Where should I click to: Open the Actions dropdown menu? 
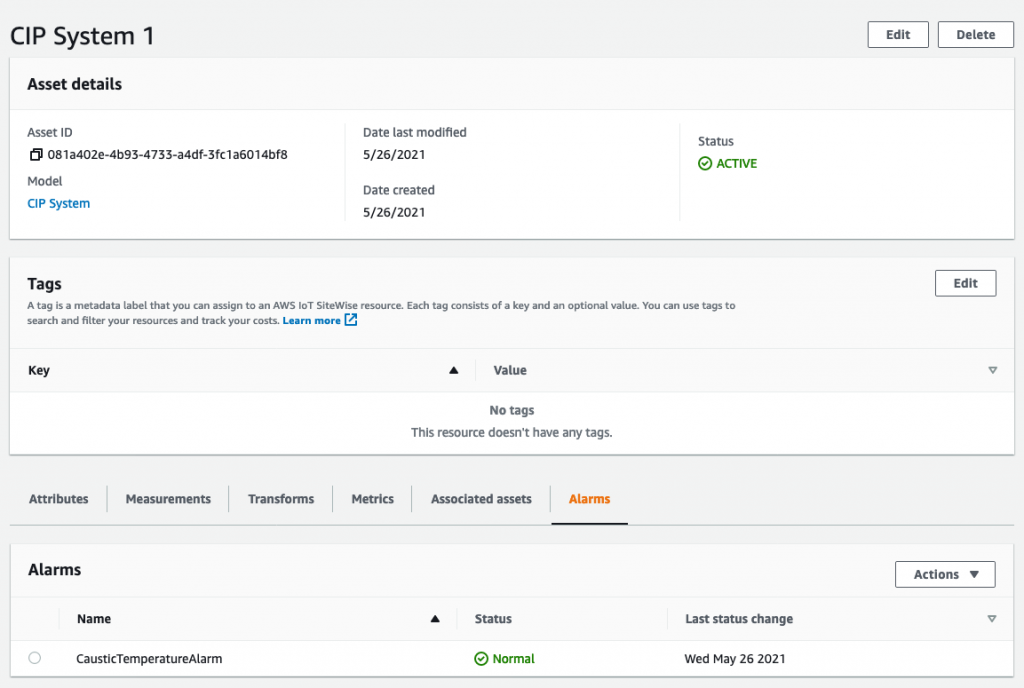pos(945,574)
